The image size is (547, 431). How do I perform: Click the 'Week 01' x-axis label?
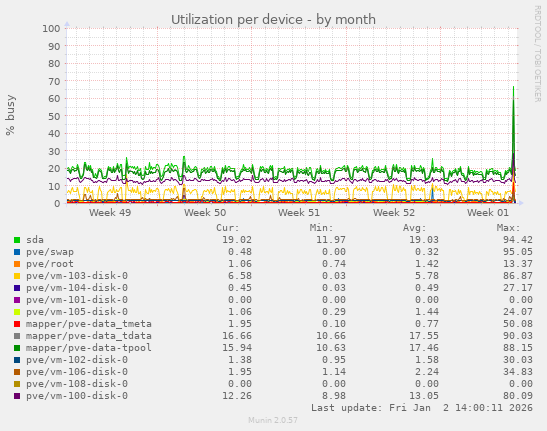[488, 213]
